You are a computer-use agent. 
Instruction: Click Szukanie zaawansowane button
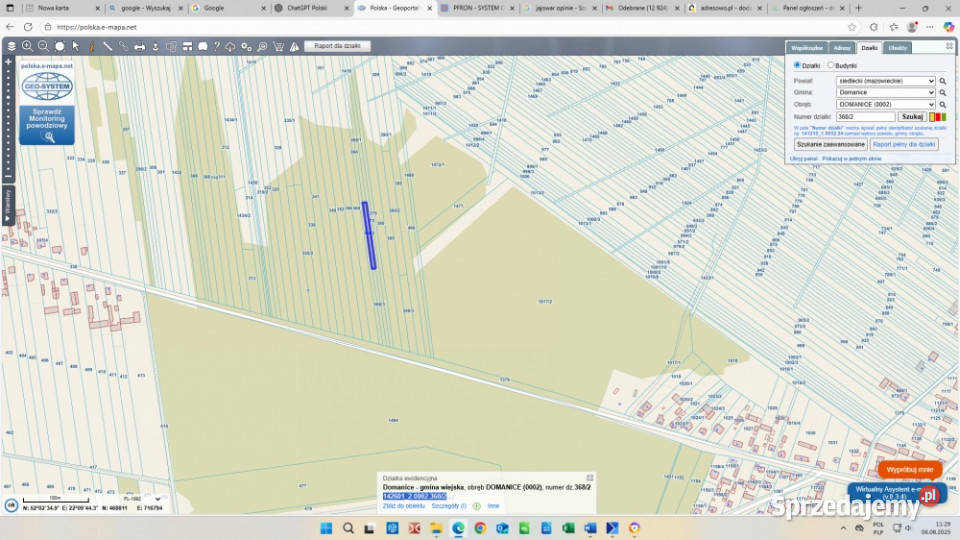click(830, 144)
